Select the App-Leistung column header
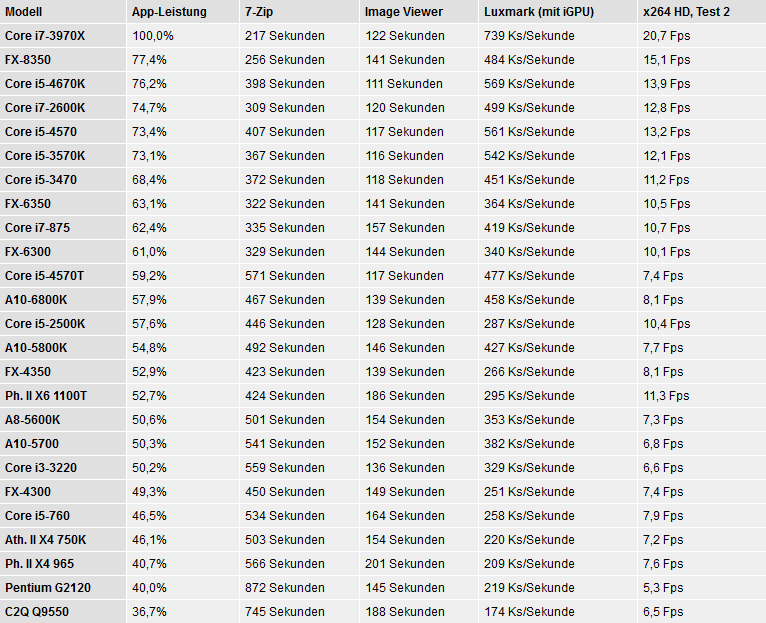 pyautogui.click(x=169, y=12)
